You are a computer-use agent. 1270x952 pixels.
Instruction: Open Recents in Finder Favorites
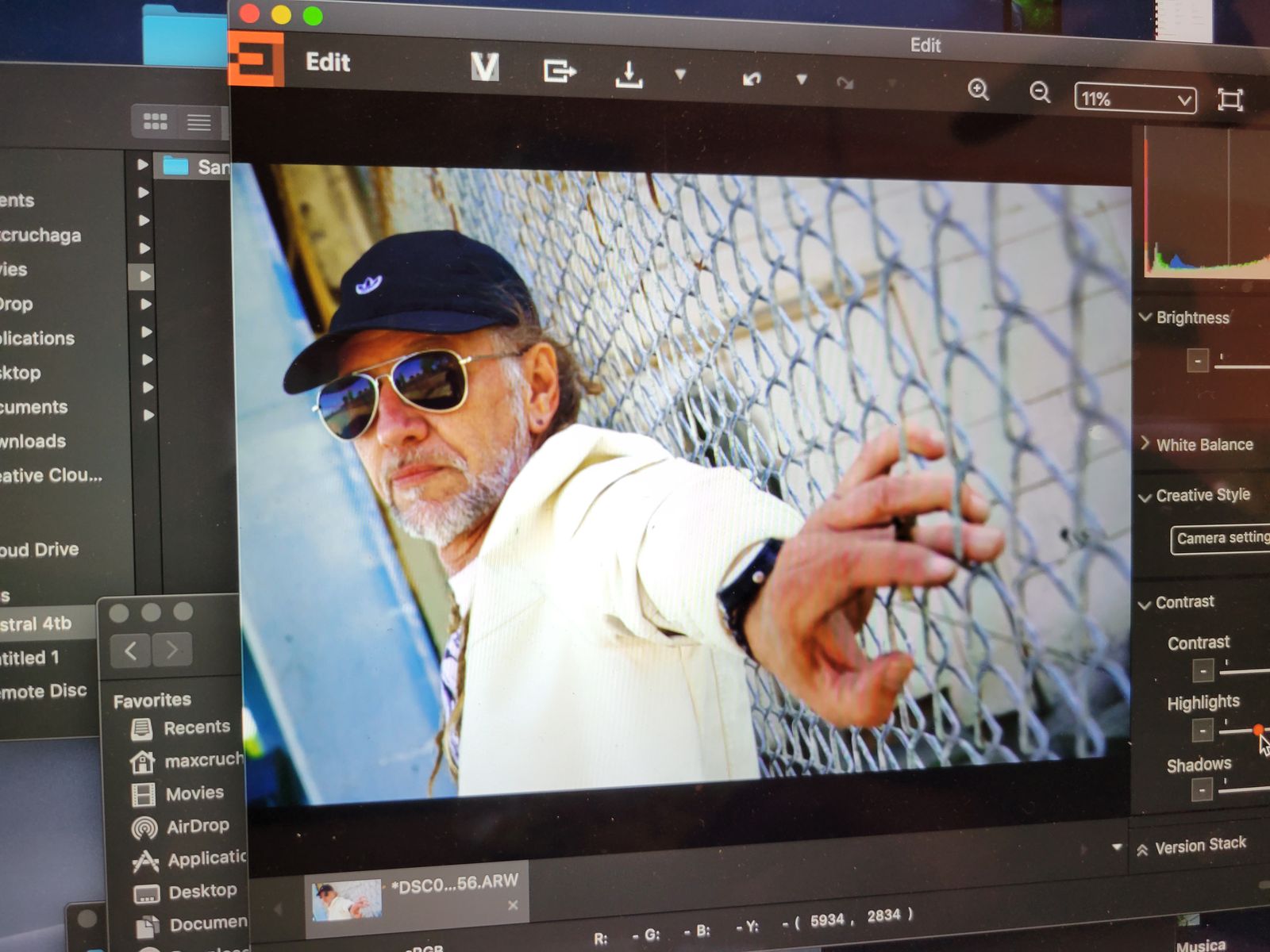196,727
